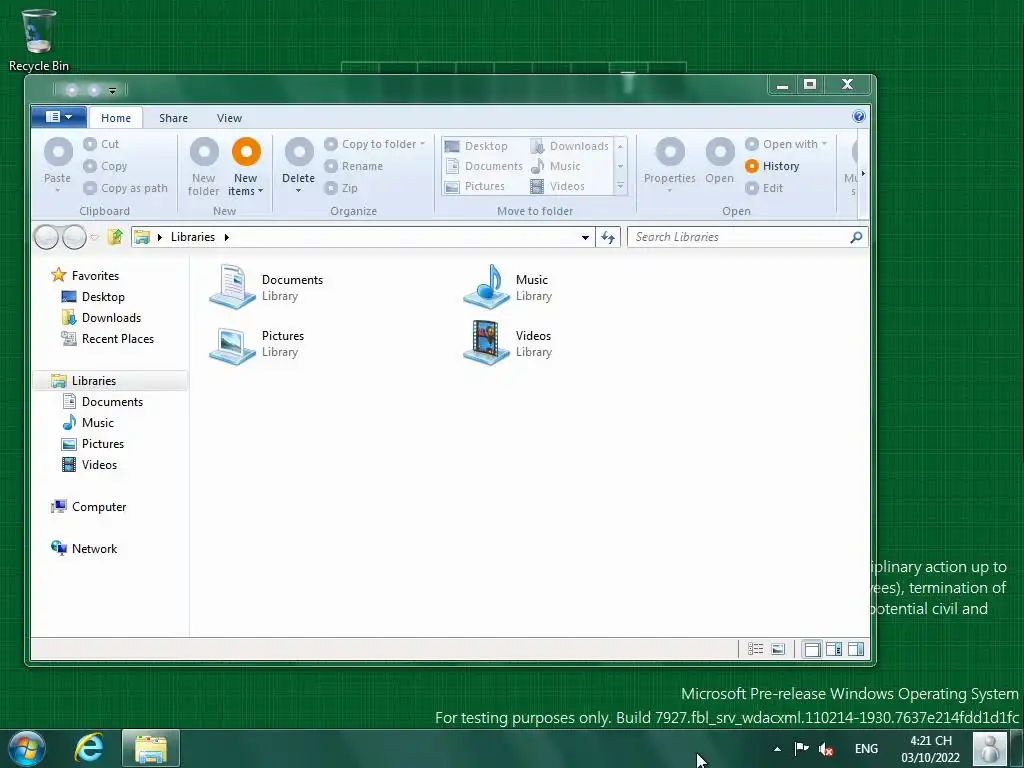The width and height of the screenshot is (1024, 768).
Task: Create a New folder from ribbon
Action: click(204, 167)
